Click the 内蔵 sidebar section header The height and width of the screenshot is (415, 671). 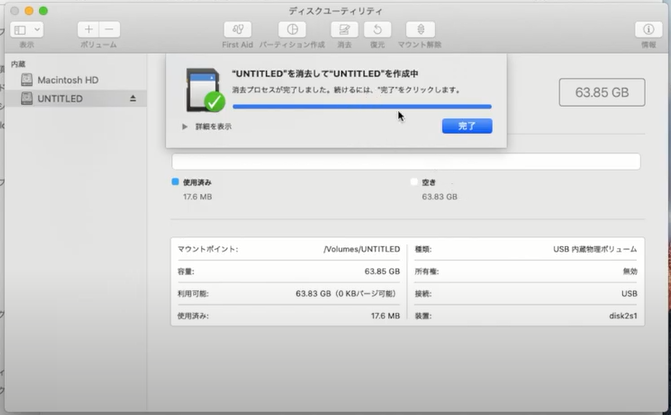(18, 64)
